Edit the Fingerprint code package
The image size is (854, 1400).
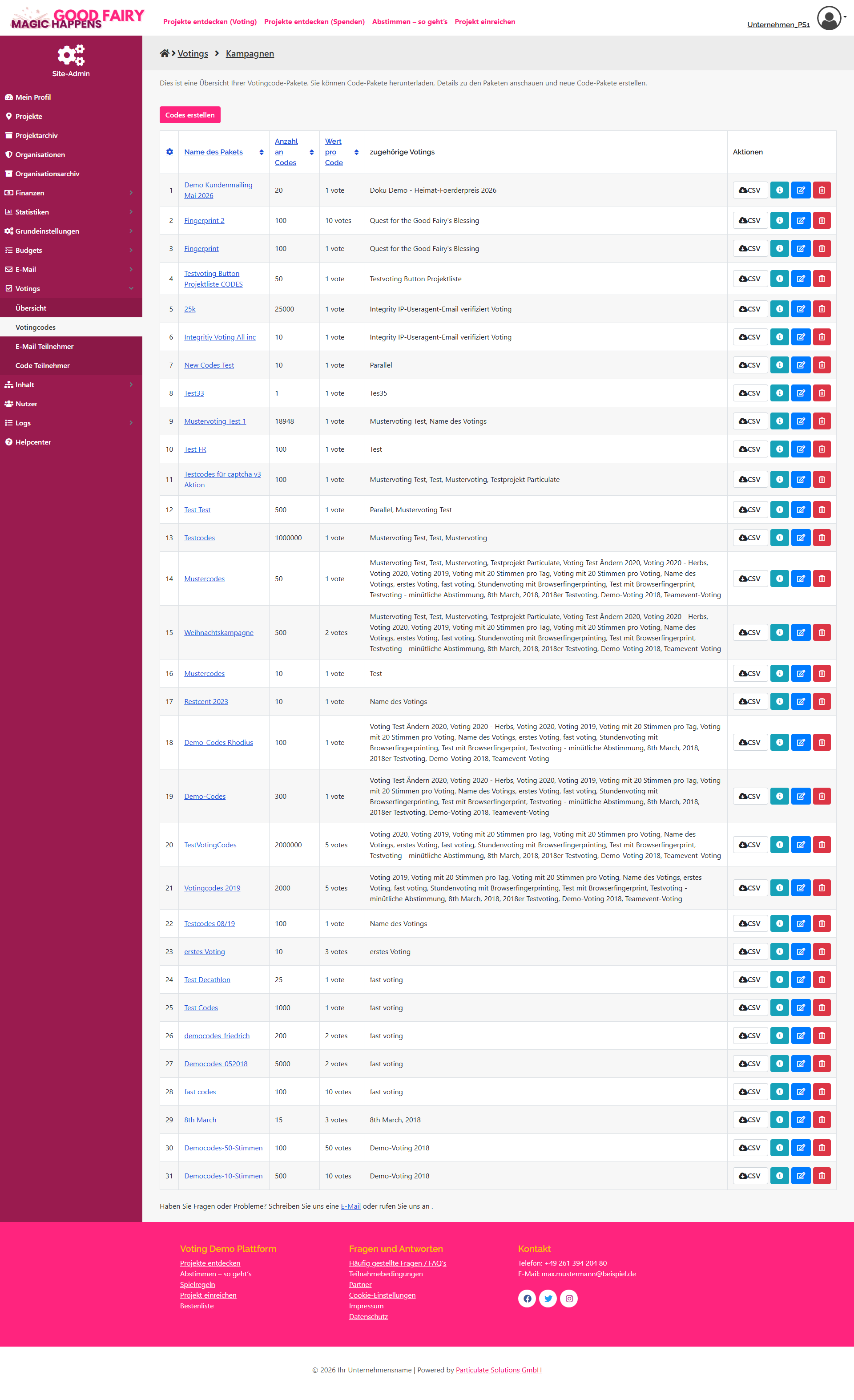click(801, 248)
